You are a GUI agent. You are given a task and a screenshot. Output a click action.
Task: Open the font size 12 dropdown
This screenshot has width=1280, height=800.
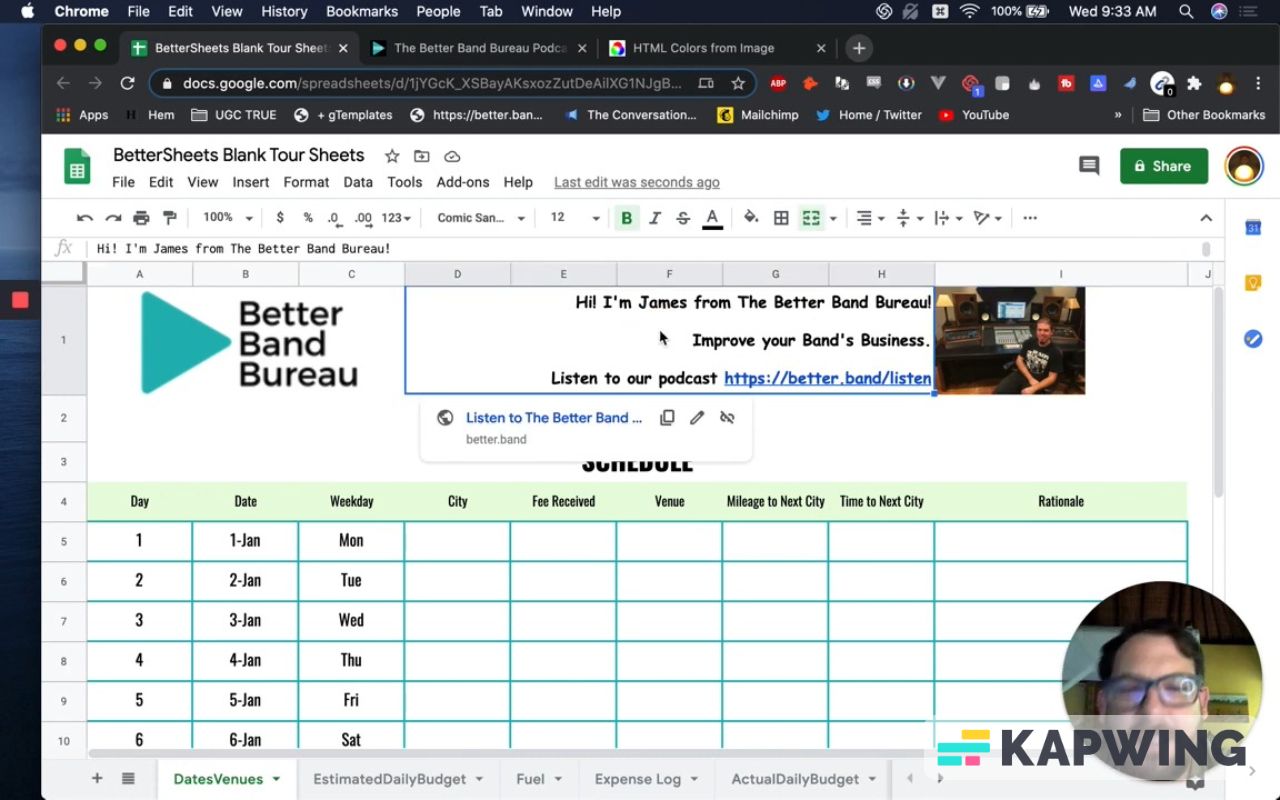pos(575,218)
